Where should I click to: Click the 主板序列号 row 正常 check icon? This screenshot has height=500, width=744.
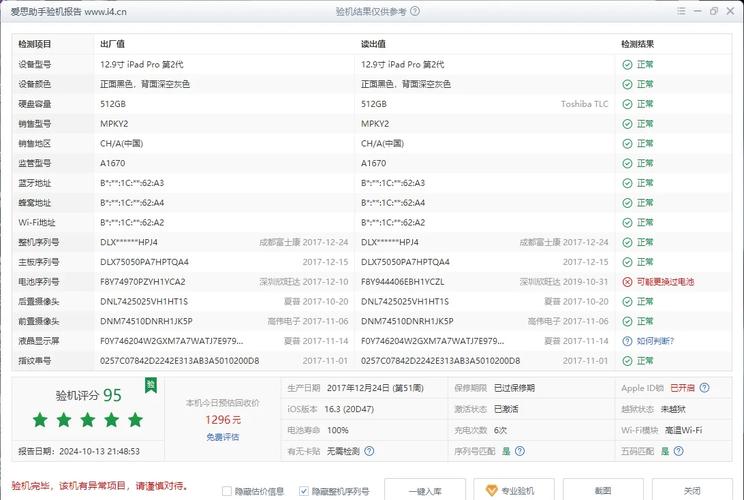tap(627, 262)
